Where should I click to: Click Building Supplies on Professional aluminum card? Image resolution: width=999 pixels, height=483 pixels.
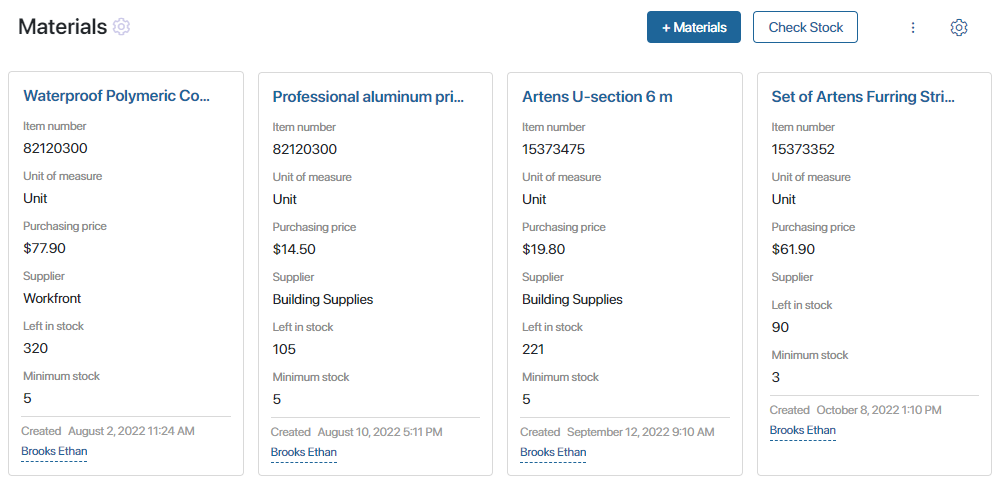[x=323, y=299]
